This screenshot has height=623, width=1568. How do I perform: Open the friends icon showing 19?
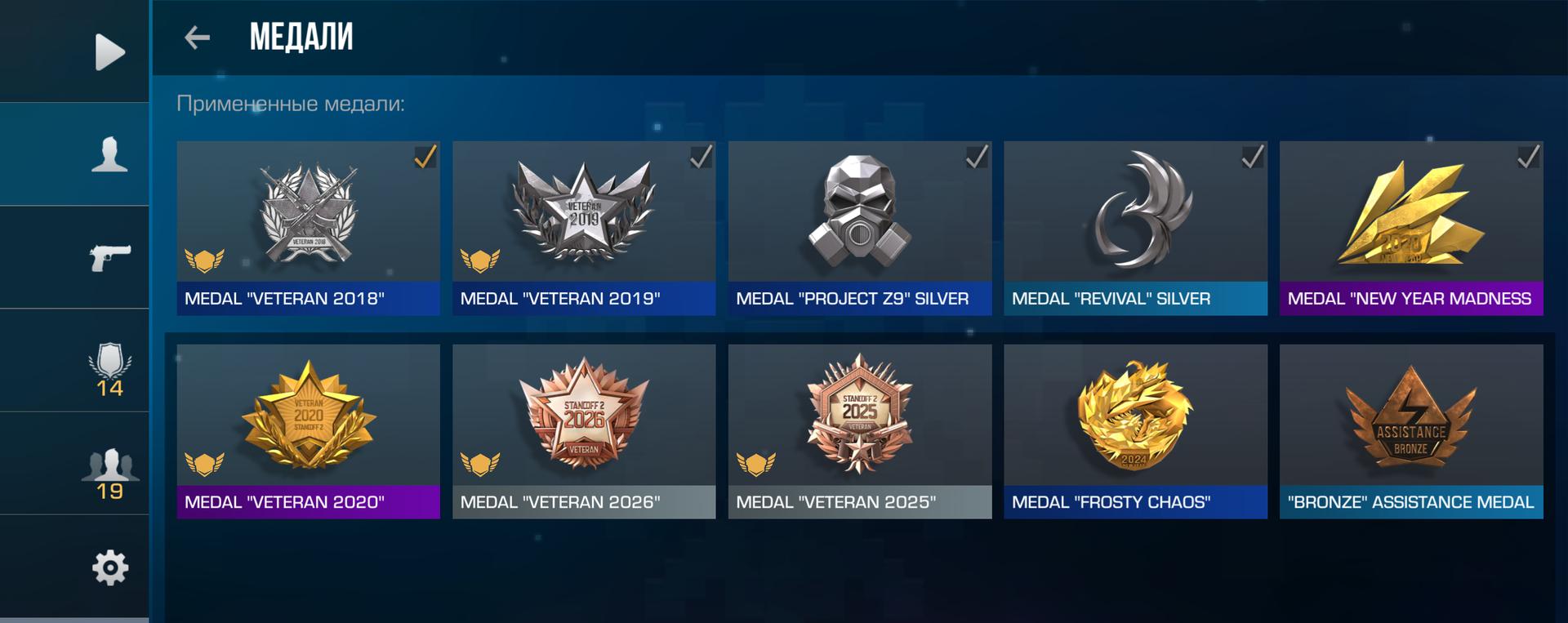tap(109, 474)
